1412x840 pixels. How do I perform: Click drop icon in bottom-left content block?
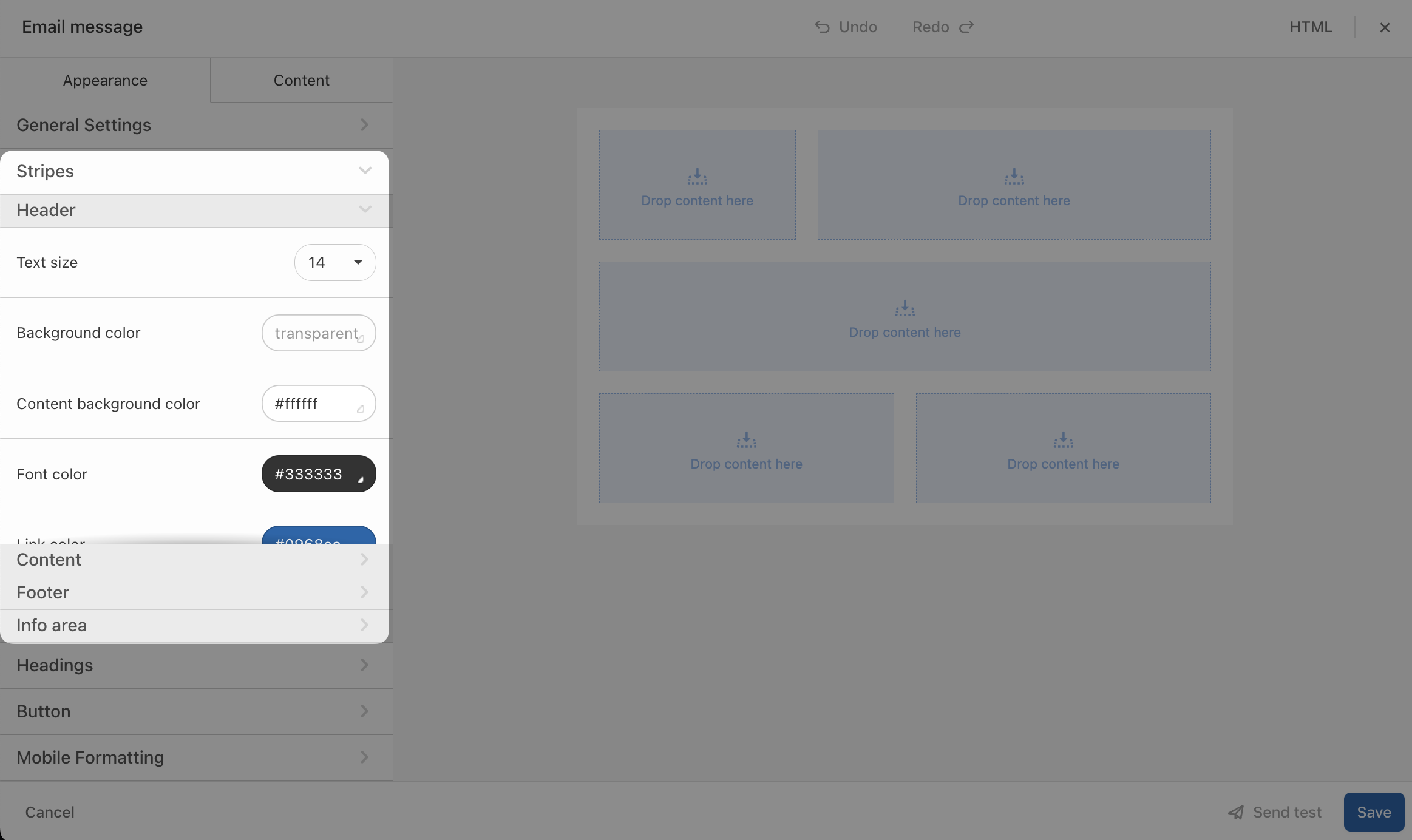tap(746, 440)
